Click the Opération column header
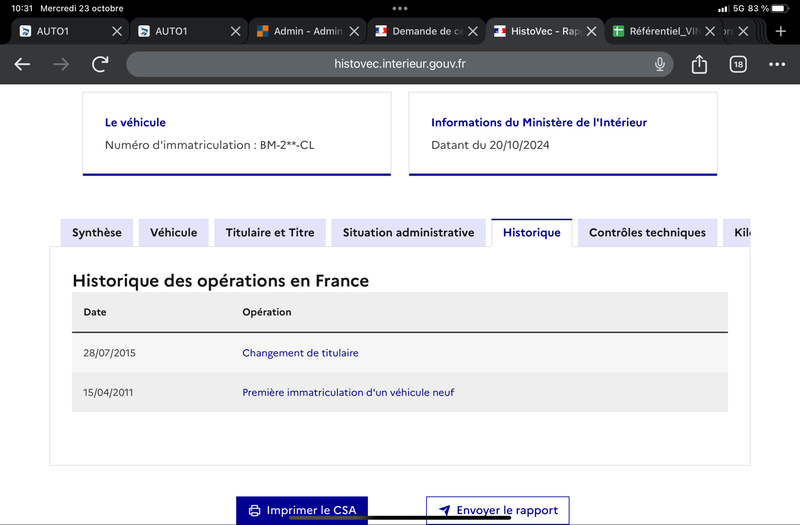The height and width of the screenshot is (525, 800). pos(267,312)
